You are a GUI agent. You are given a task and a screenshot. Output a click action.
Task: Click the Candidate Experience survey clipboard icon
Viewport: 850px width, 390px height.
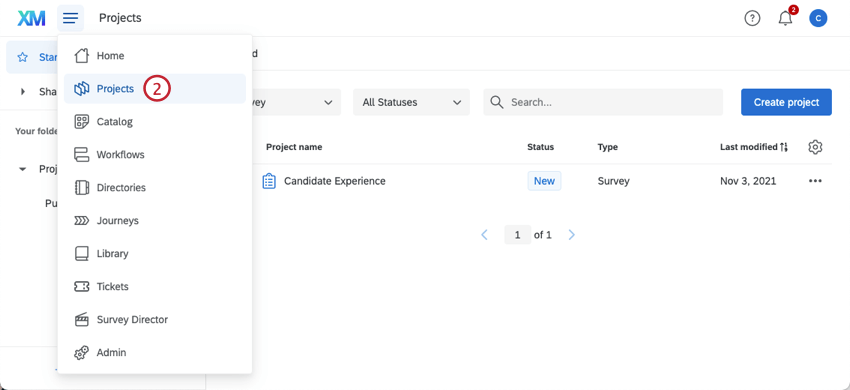tap(269, 181)
